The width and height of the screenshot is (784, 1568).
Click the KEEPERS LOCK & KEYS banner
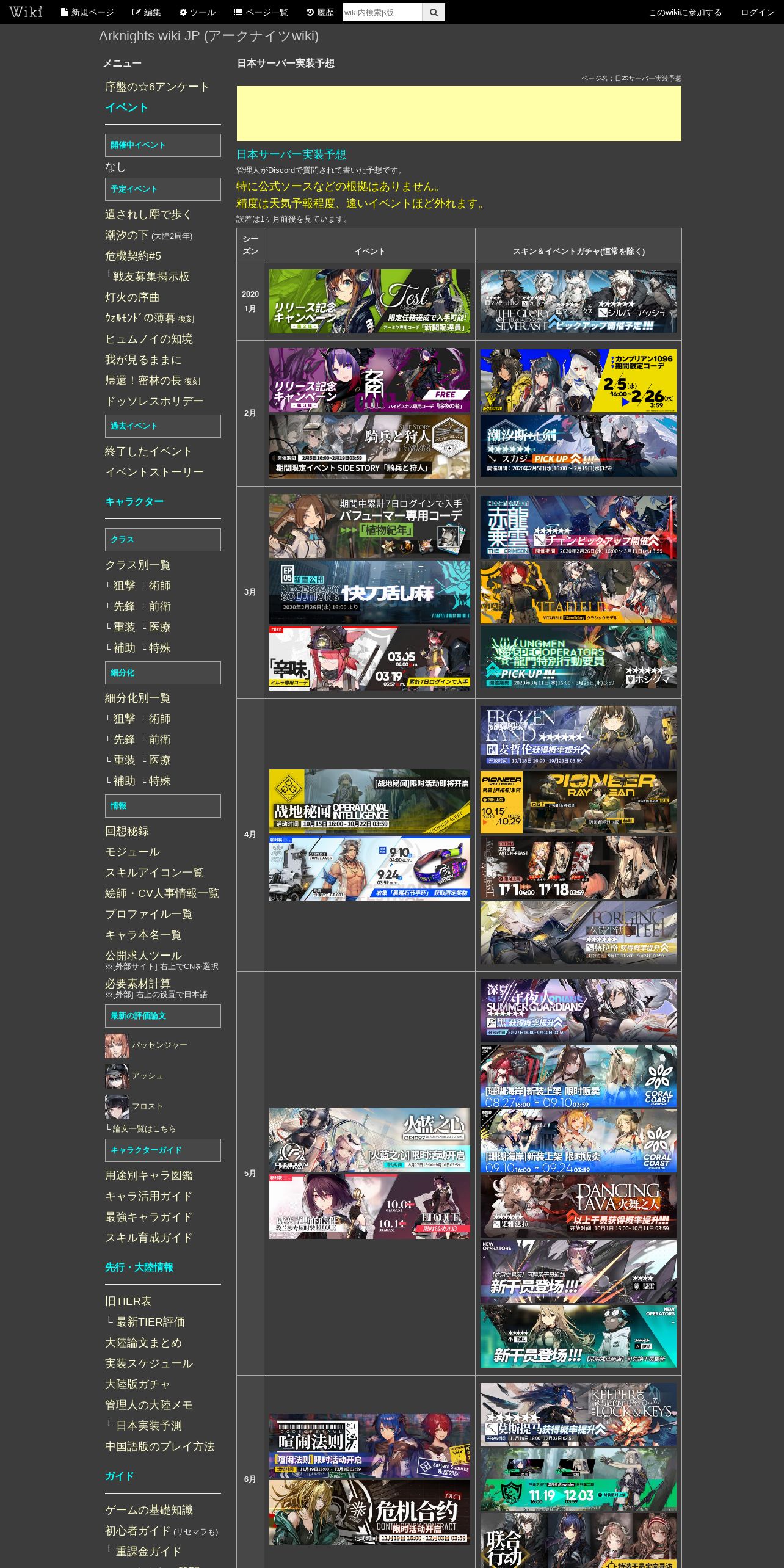click(578, 1414)
